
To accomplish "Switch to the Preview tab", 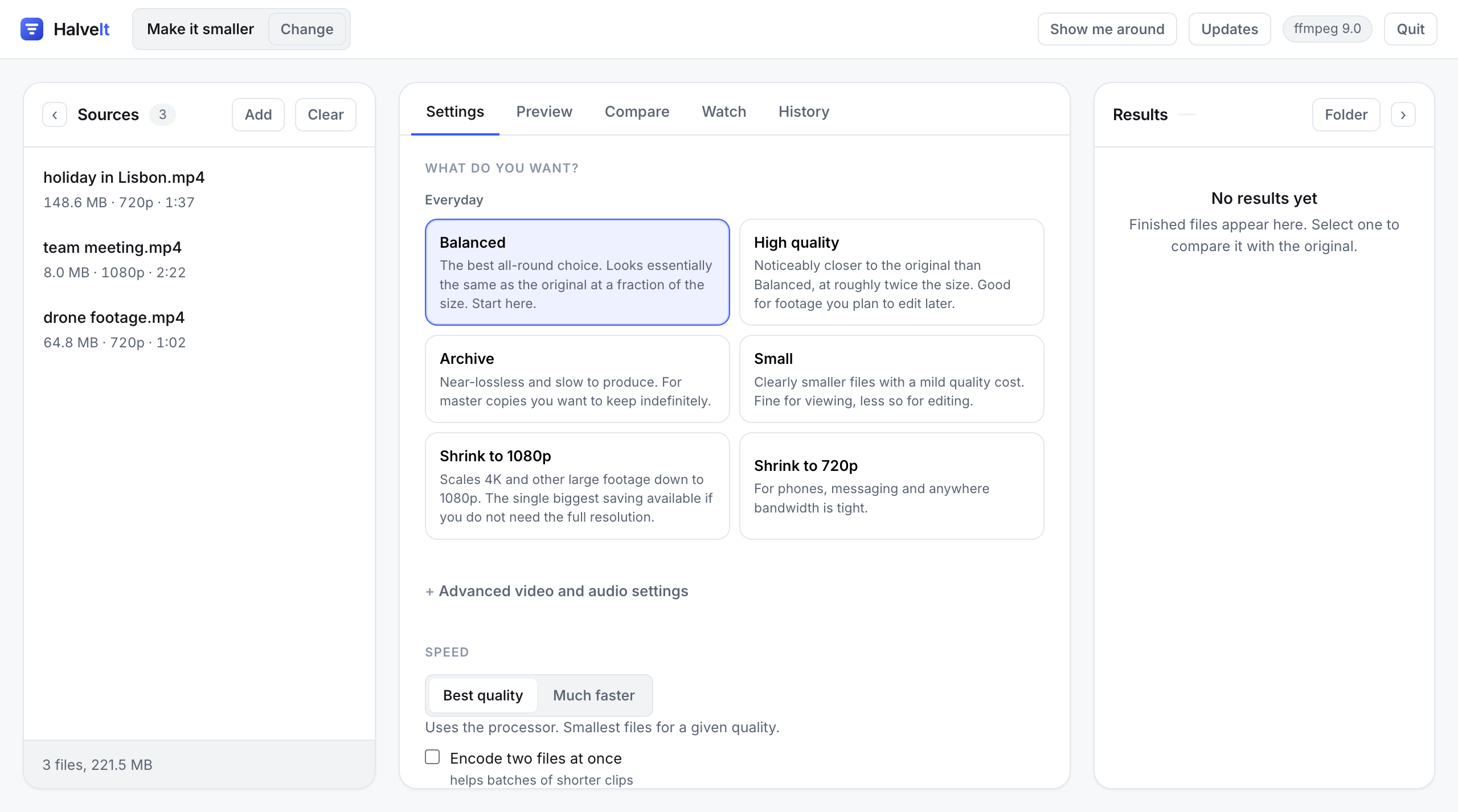I will [x=544, y=112].
